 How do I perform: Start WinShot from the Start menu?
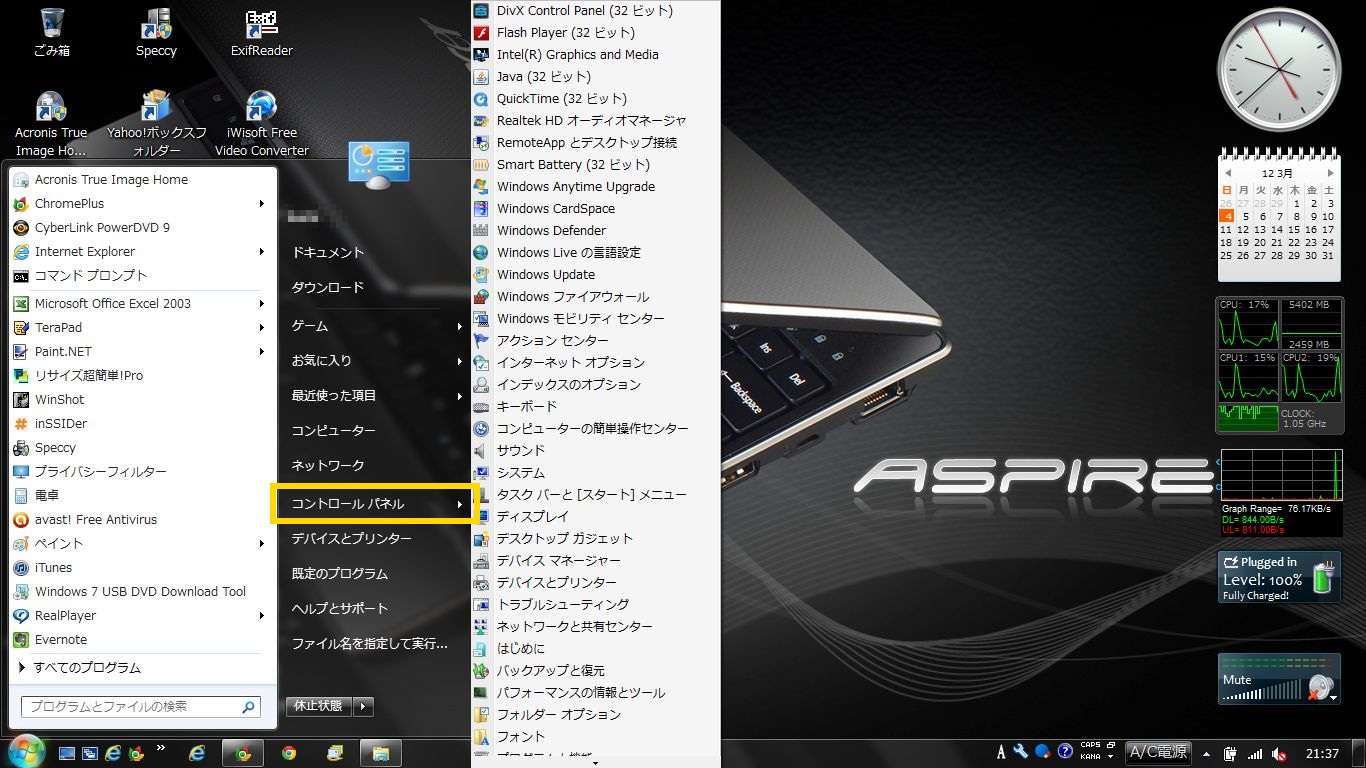(x=142, y=399)
